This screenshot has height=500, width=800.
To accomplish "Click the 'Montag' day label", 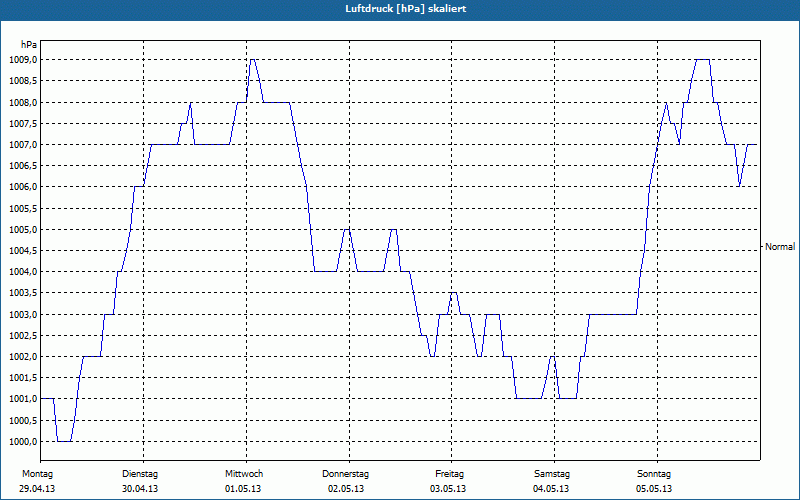I will coord(37,474).
